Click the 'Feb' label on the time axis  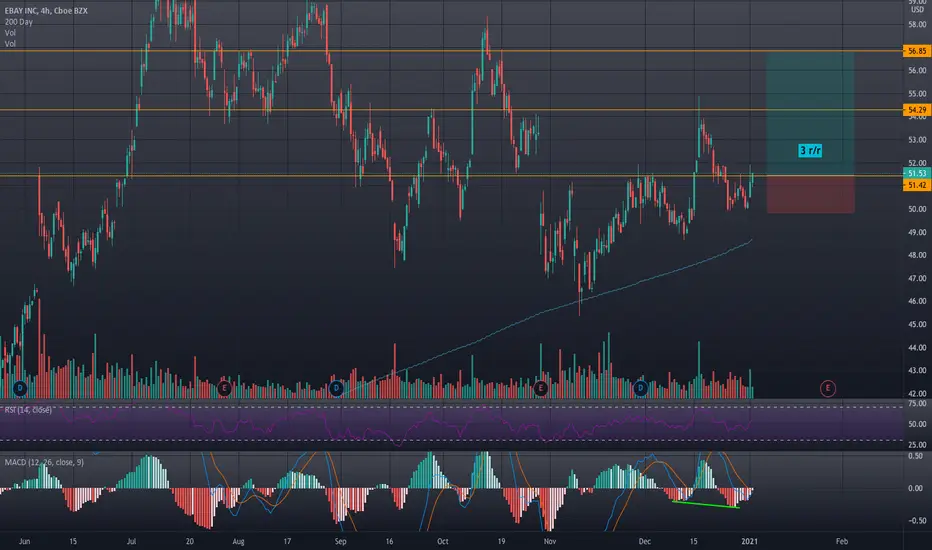pos(842,541)
